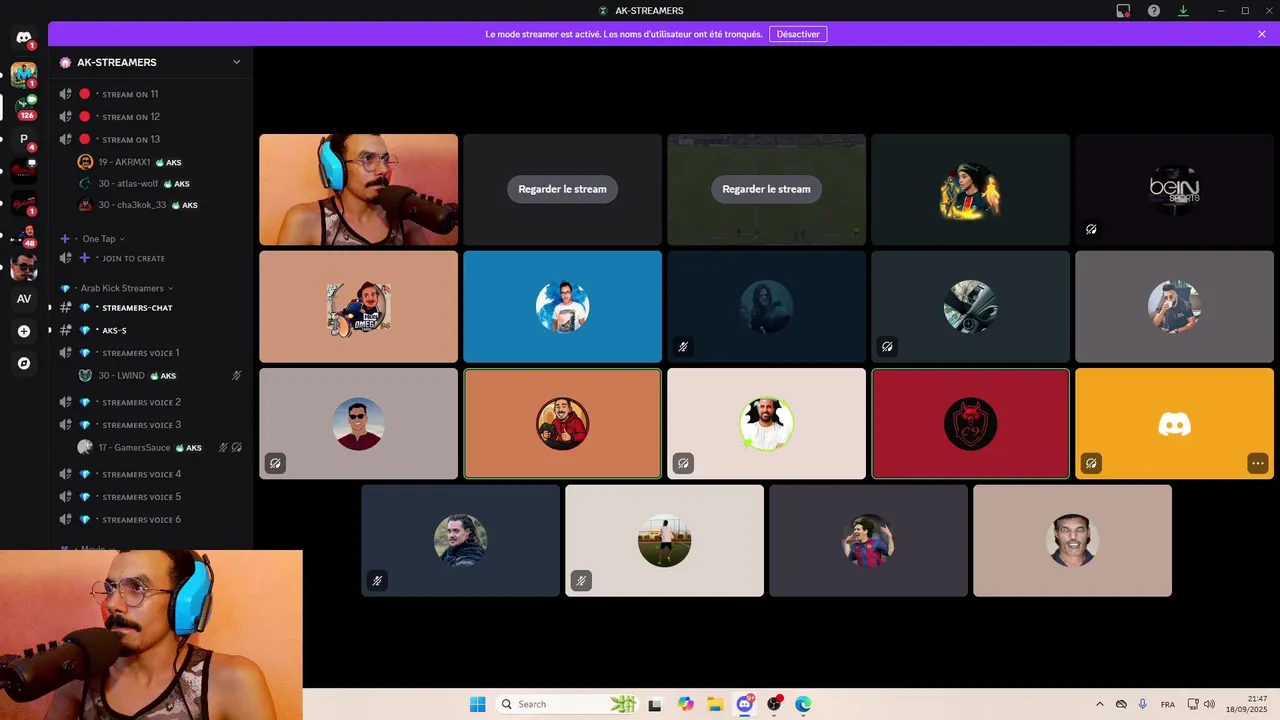
Task: Click the Windows Start icon
Action: click(478, 704)
